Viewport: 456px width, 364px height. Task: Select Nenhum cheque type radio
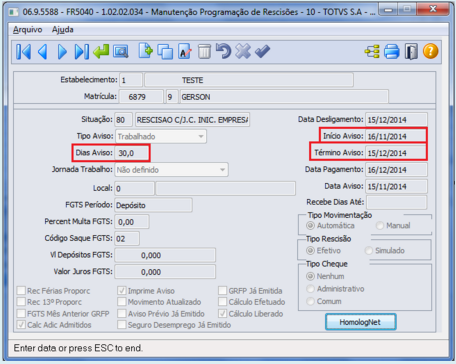tap(310, 276)
